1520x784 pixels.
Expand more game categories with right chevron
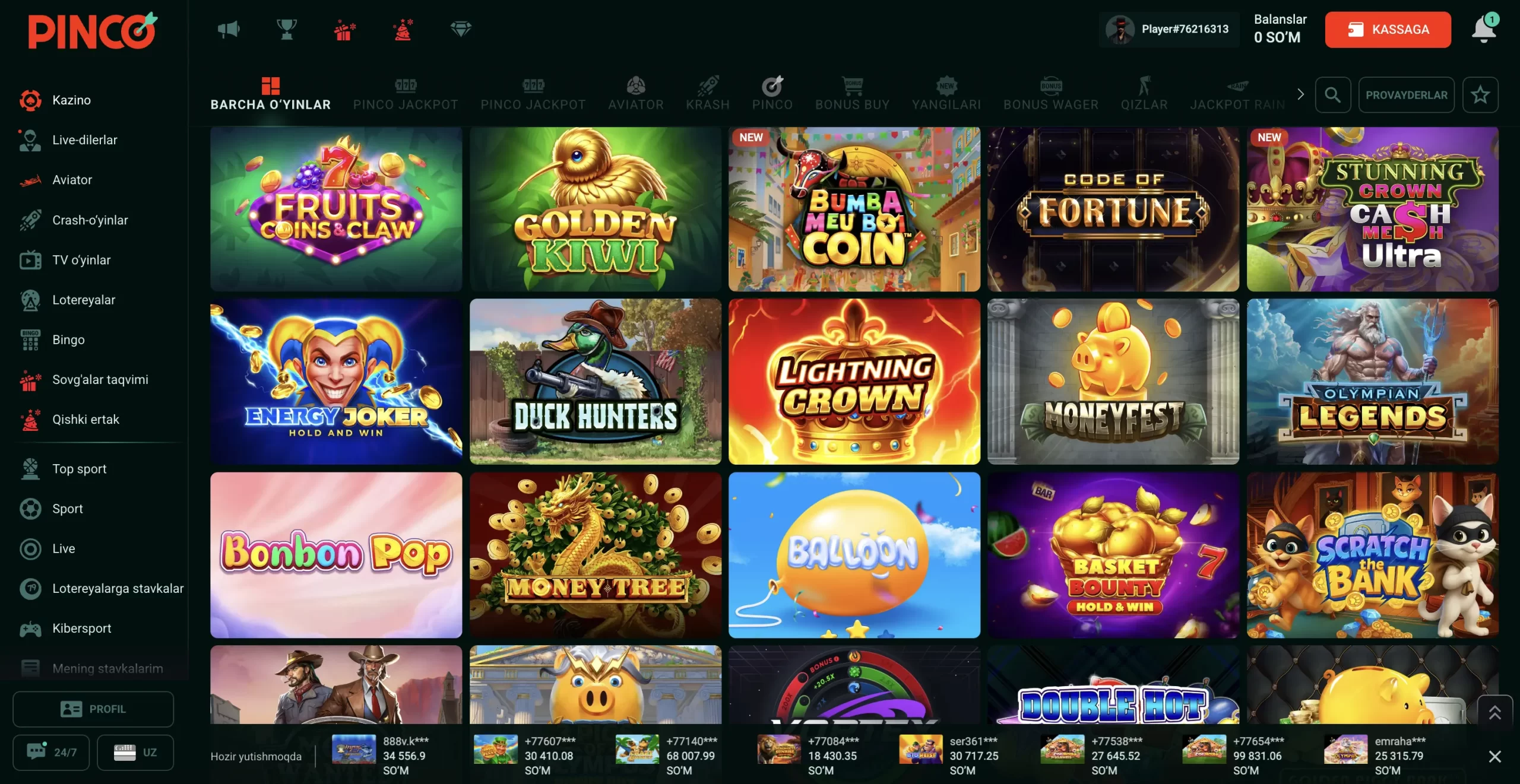(x=1300, y=94)
